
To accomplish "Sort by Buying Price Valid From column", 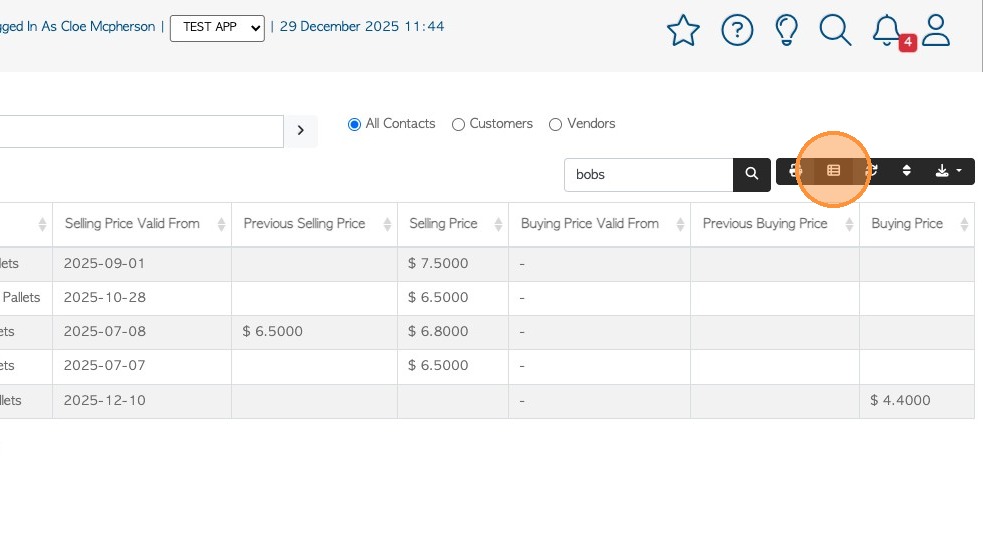I will pos(590,224).
